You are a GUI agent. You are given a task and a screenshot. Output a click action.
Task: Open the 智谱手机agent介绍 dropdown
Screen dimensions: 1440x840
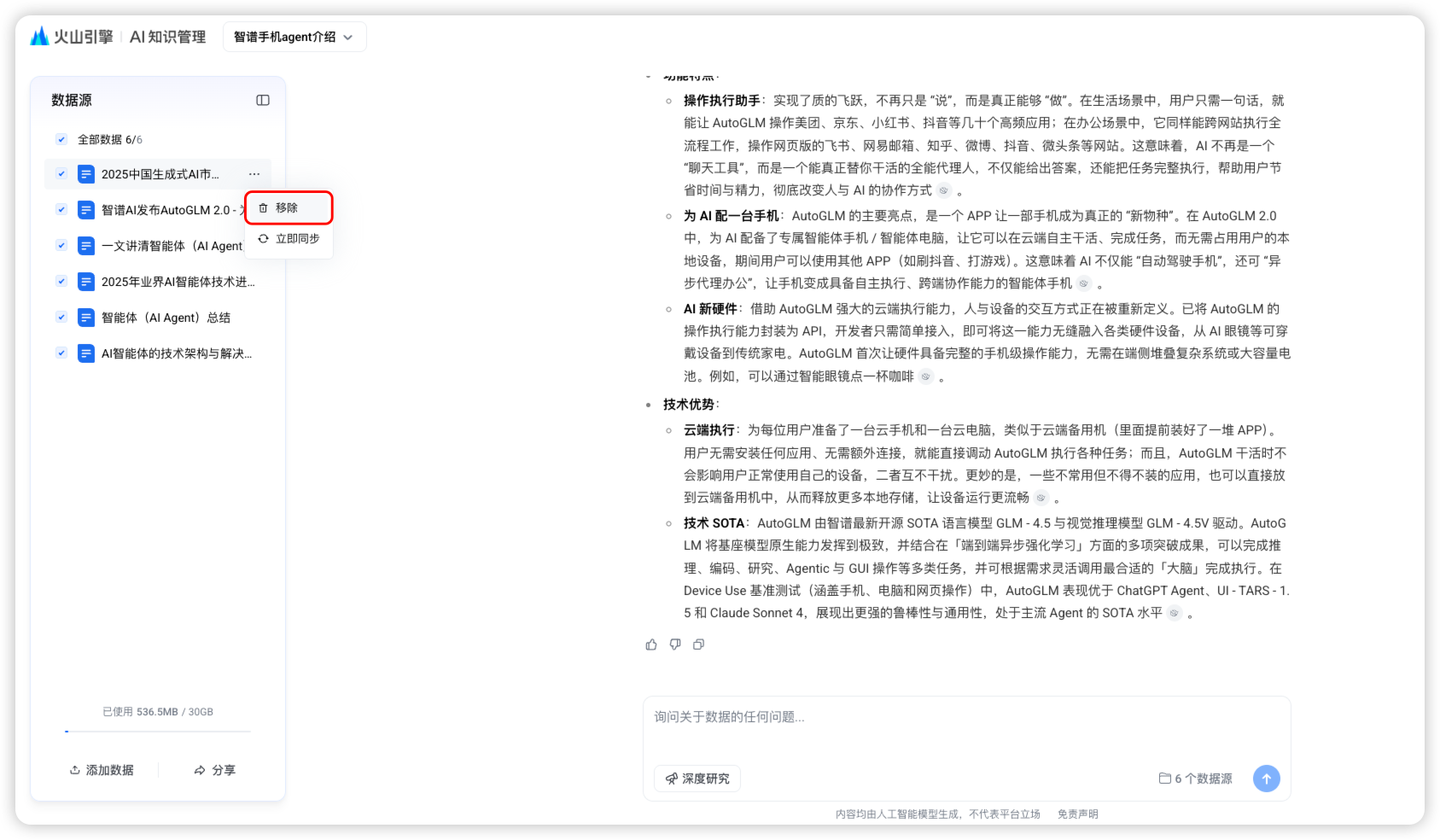point(294,37)
